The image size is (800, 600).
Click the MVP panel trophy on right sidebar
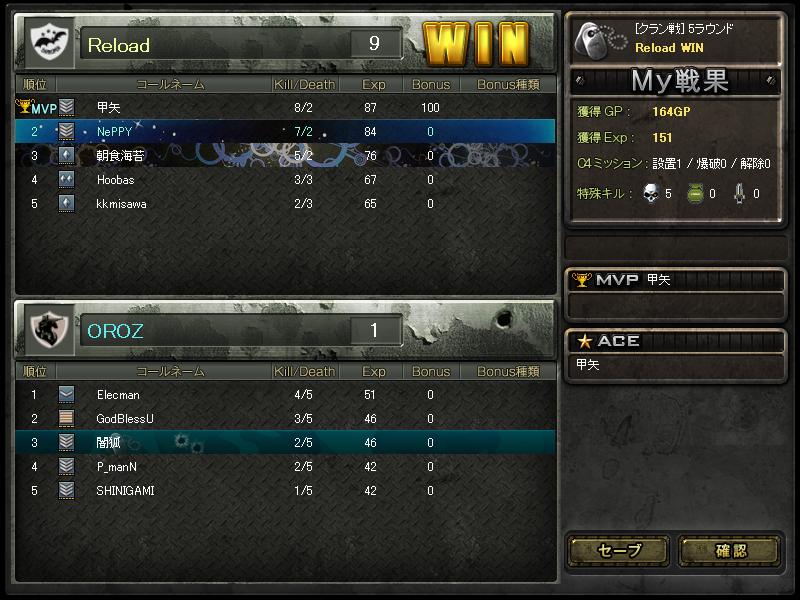[x=582, y=280]
